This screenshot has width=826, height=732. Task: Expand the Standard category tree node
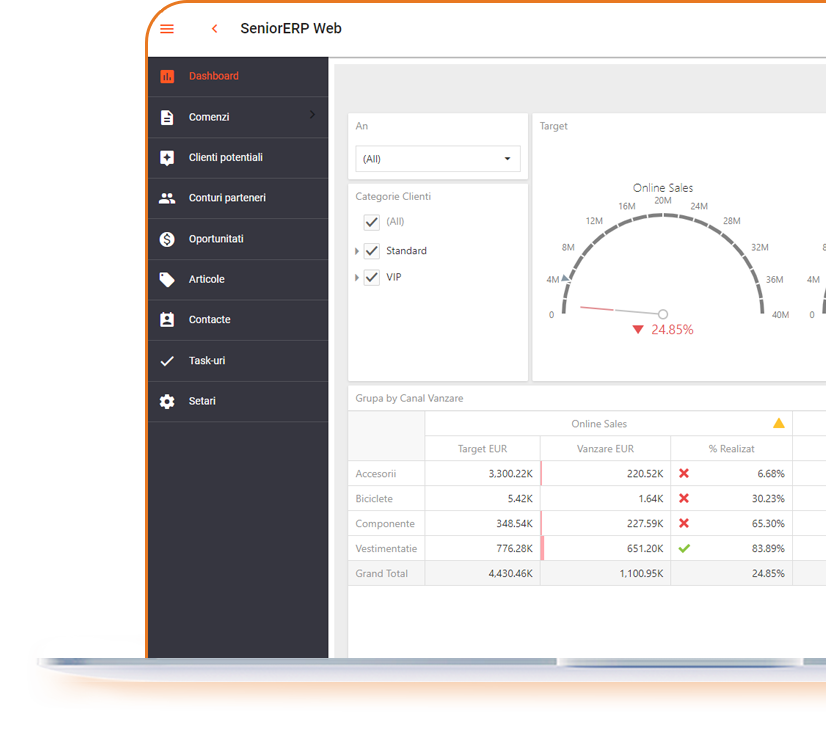click(x=357, y=251)
